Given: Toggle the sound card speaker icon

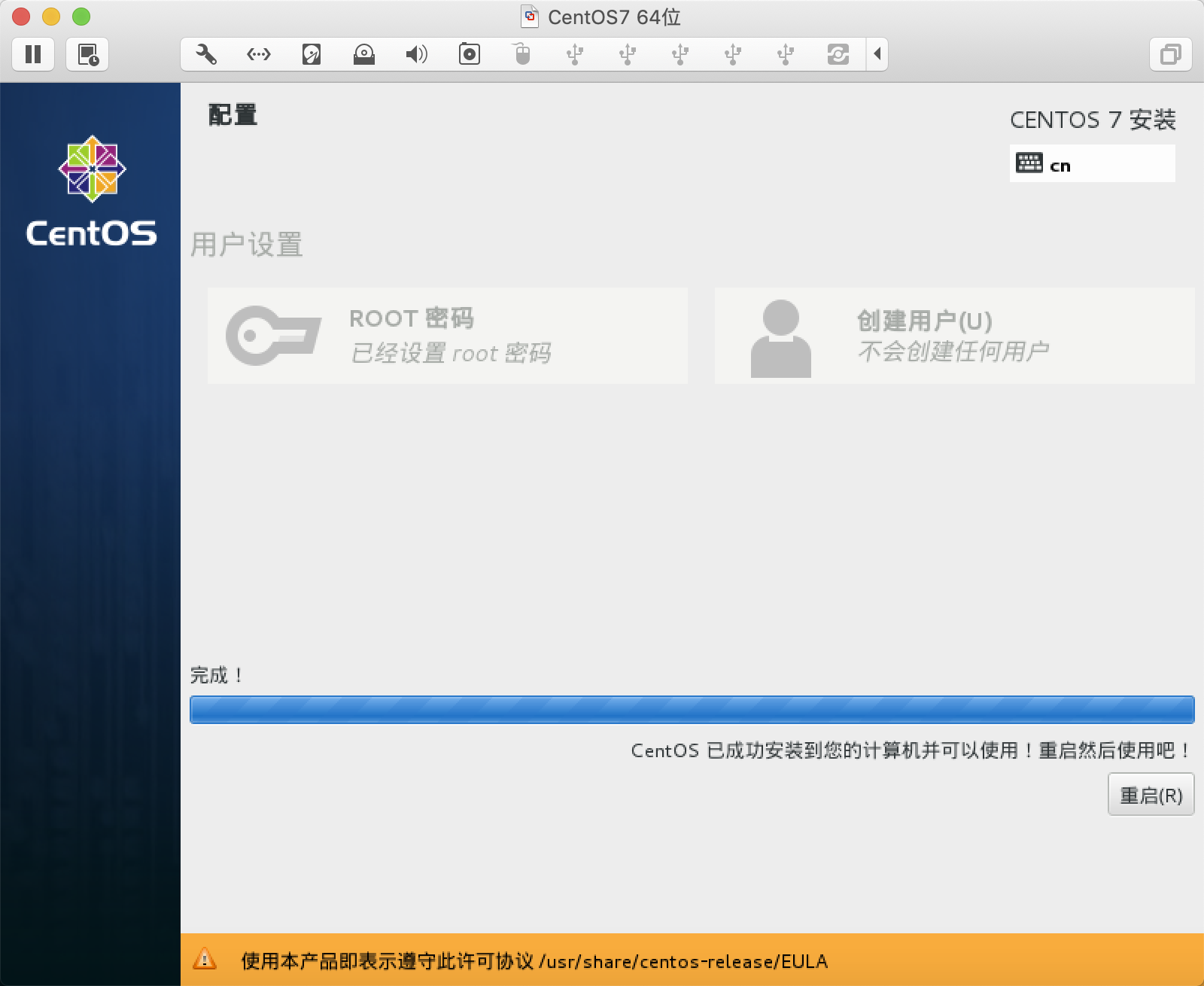Looking at the screenshot, I should pos(416,54).
